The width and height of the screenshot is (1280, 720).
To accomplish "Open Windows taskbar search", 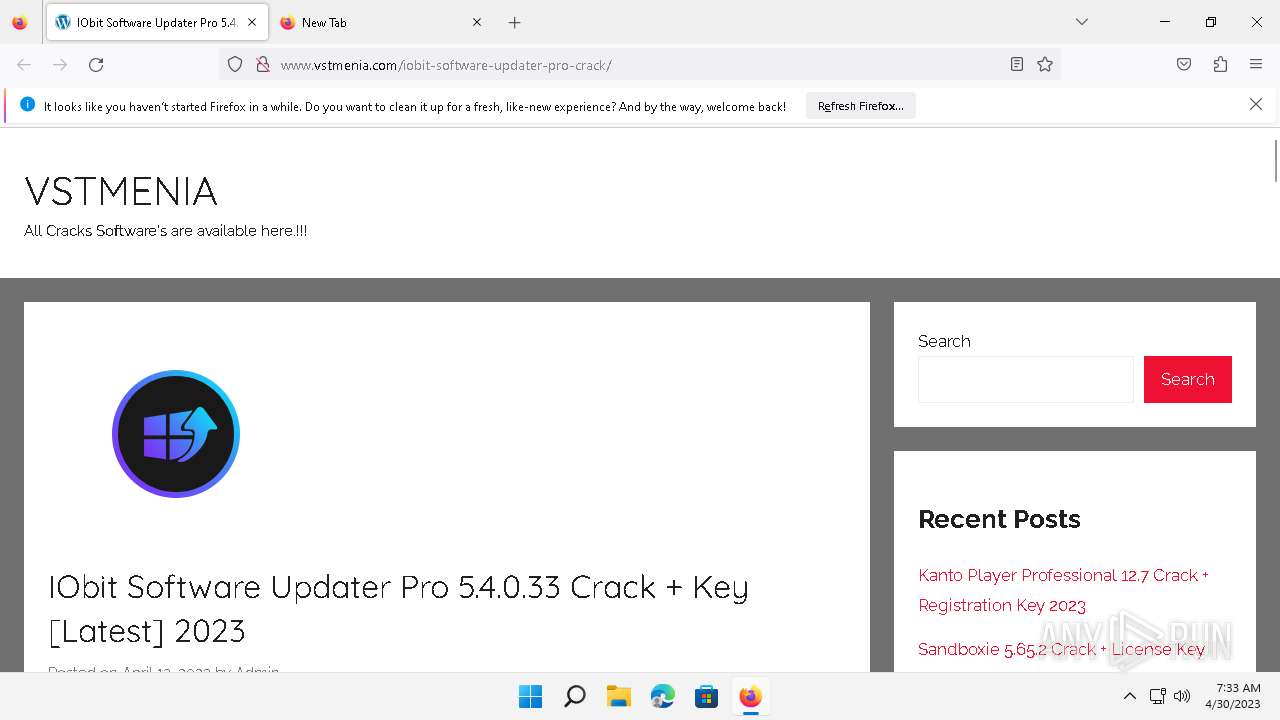I will coord(575,696).
